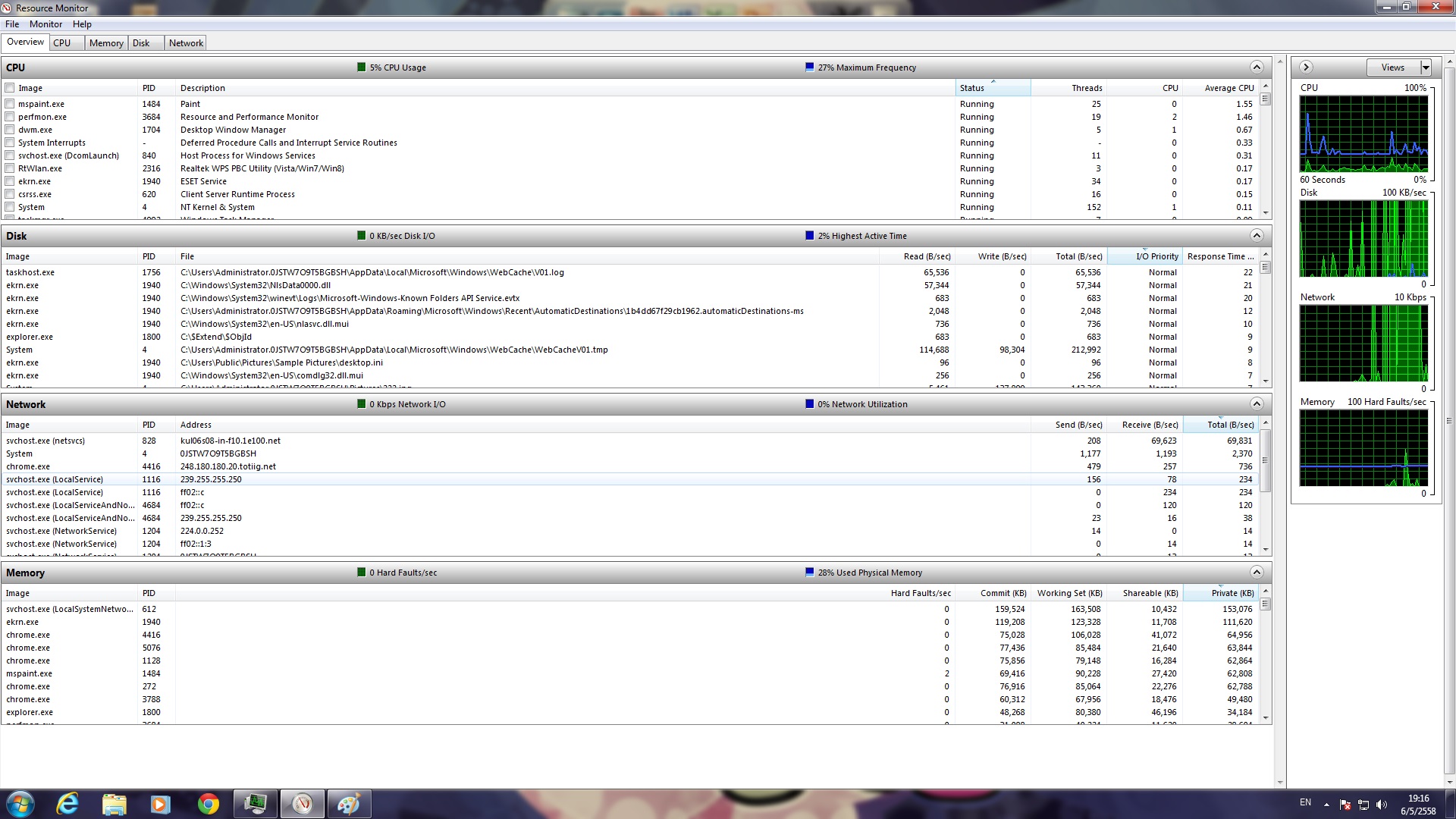The height and width of the screenshot is (819, 1456).
Task: Sort Network list by Total (B/sec) column
Action: point(1220,425)
